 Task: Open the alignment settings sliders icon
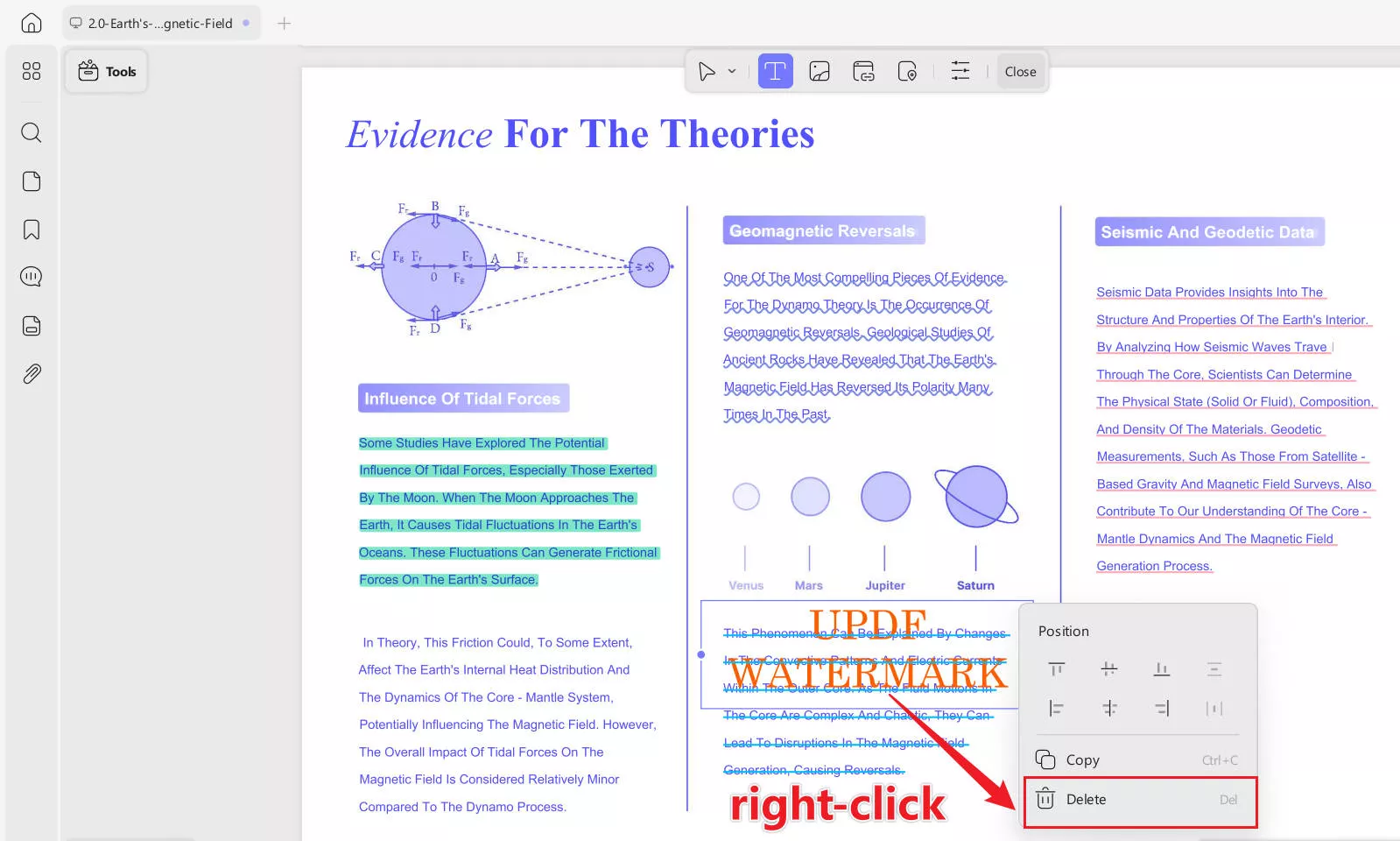click(960, 71)
